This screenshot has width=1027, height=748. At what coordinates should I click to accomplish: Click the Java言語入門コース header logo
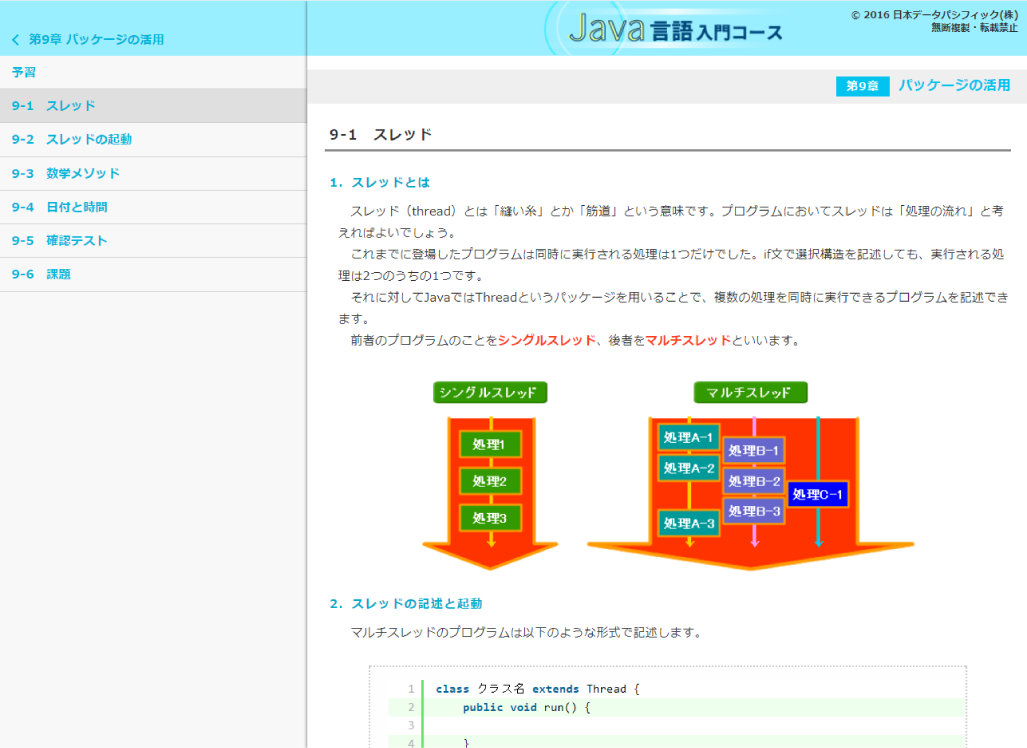coord(675,30)
